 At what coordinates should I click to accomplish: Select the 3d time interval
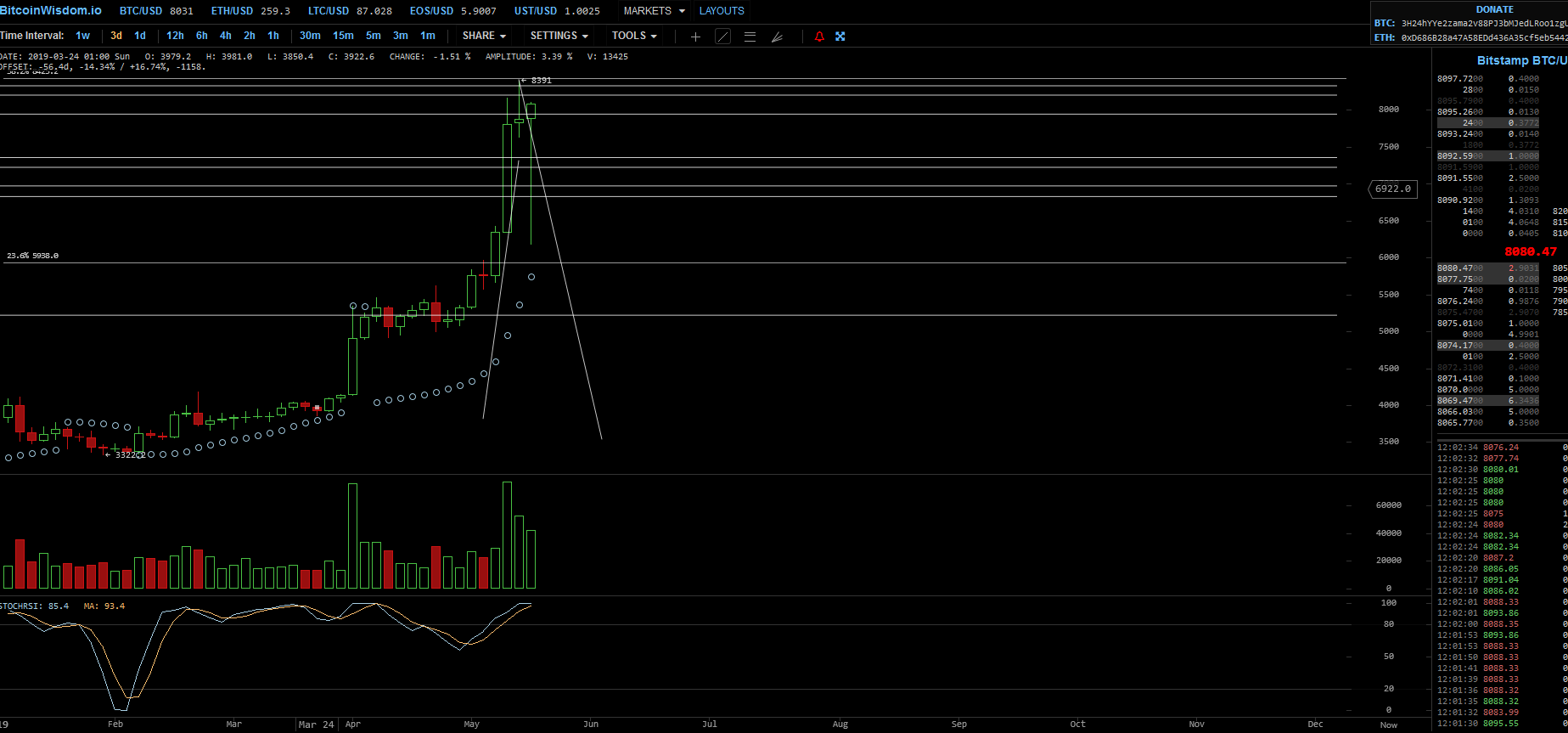coord(116,36)
